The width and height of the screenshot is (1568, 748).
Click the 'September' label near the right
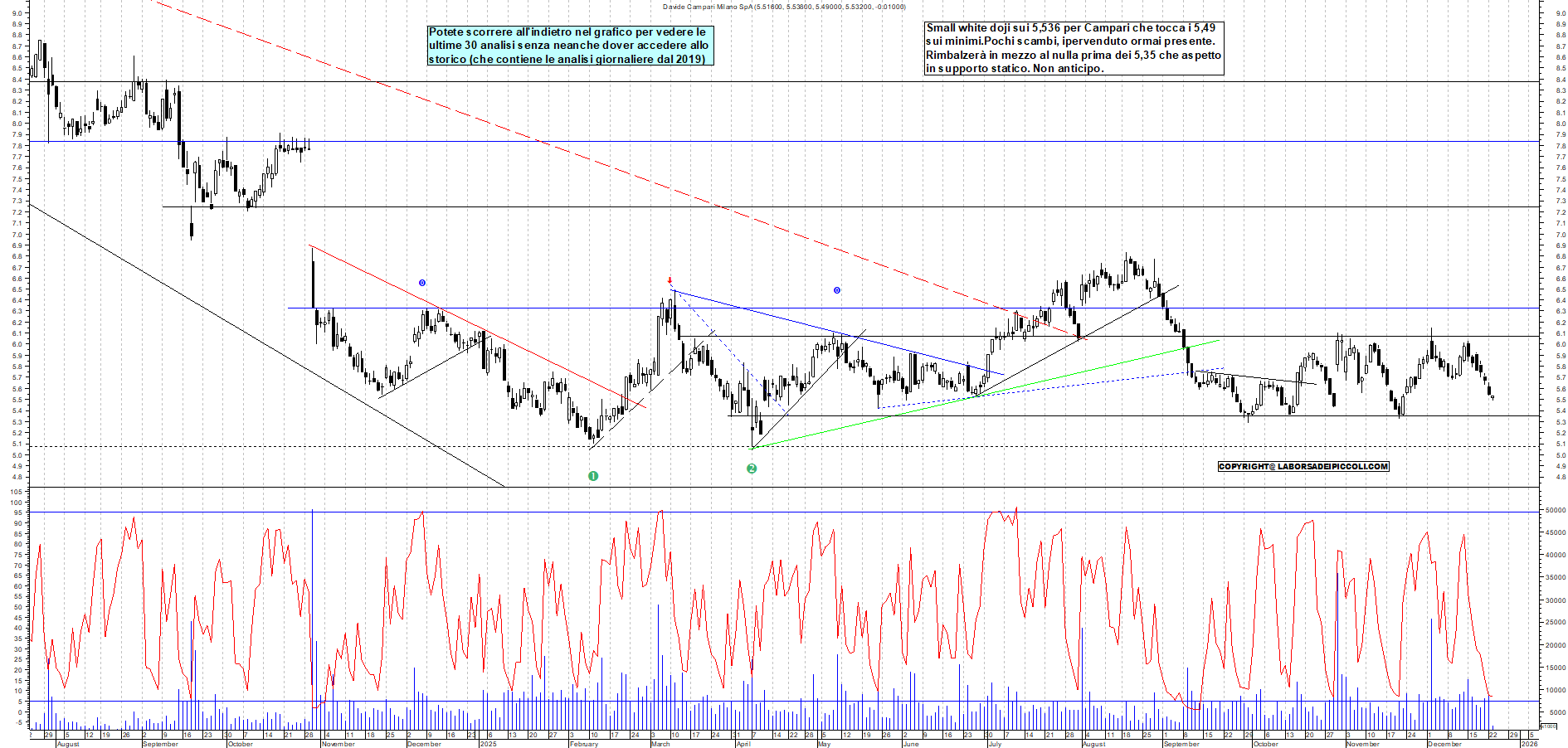tap(1181, 744)
